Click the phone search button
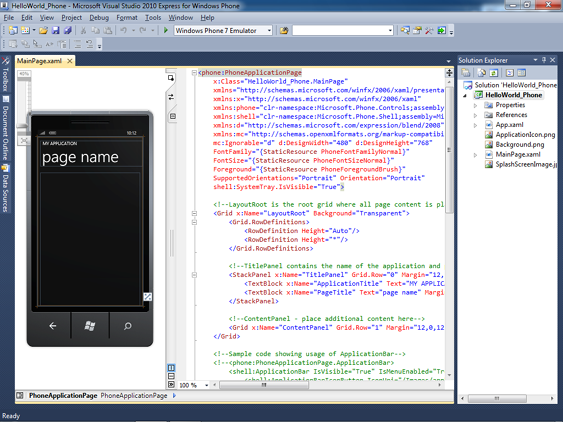Image resolution: width=563 pixels, height=422 pixels. (127, 326)
